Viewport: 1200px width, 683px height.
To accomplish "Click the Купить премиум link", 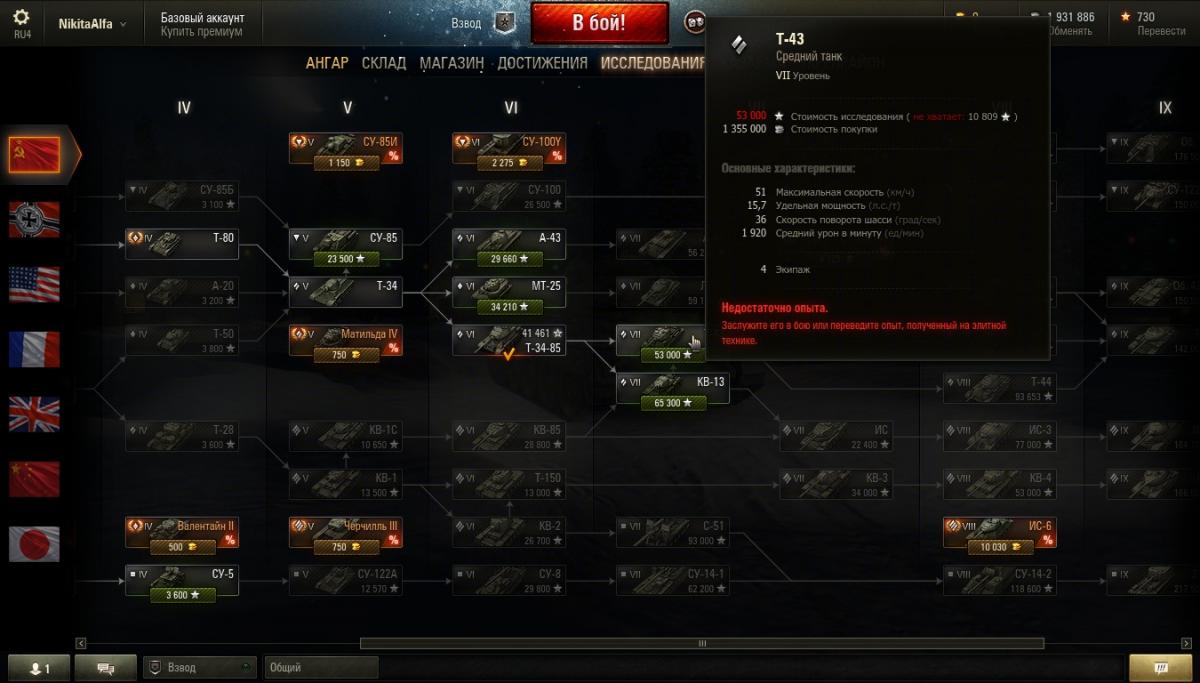I will coord(202,32).
